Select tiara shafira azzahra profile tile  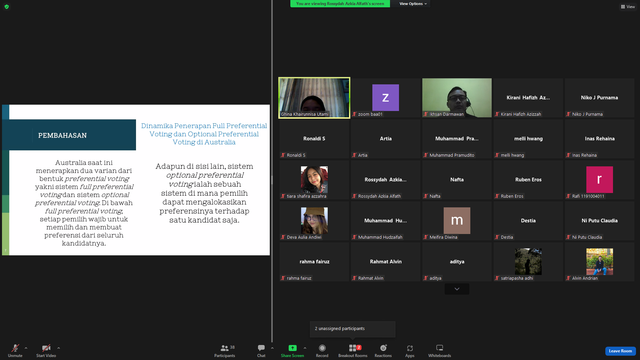(x=314, y=180)
